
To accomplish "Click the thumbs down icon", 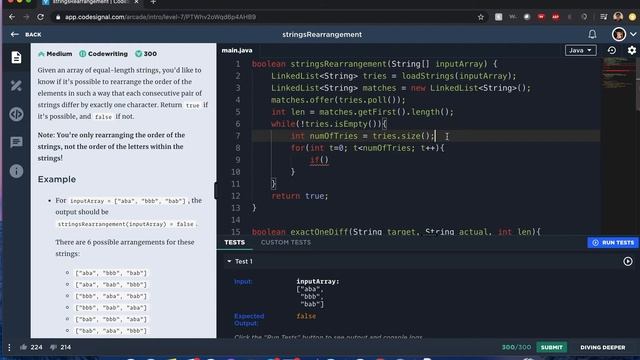I will [x=53, y=347].
